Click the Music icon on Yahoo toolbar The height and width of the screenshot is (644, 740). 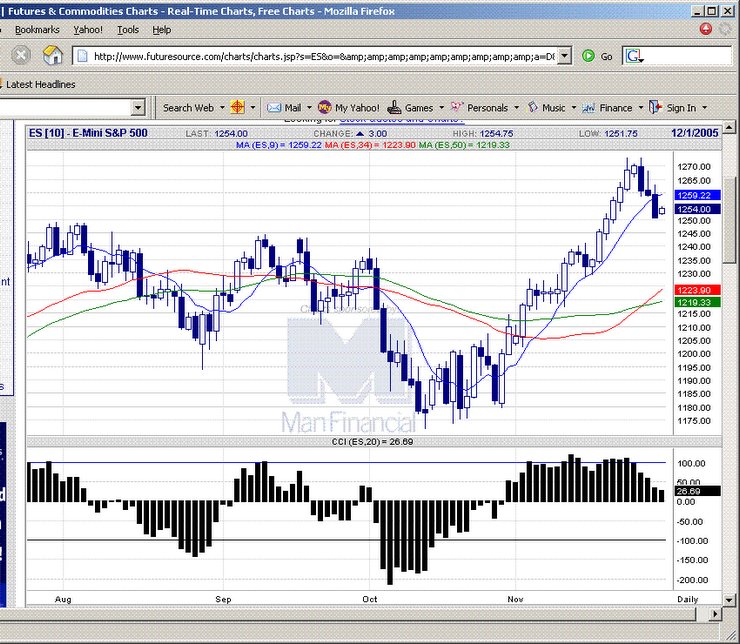tap(533, 107)
